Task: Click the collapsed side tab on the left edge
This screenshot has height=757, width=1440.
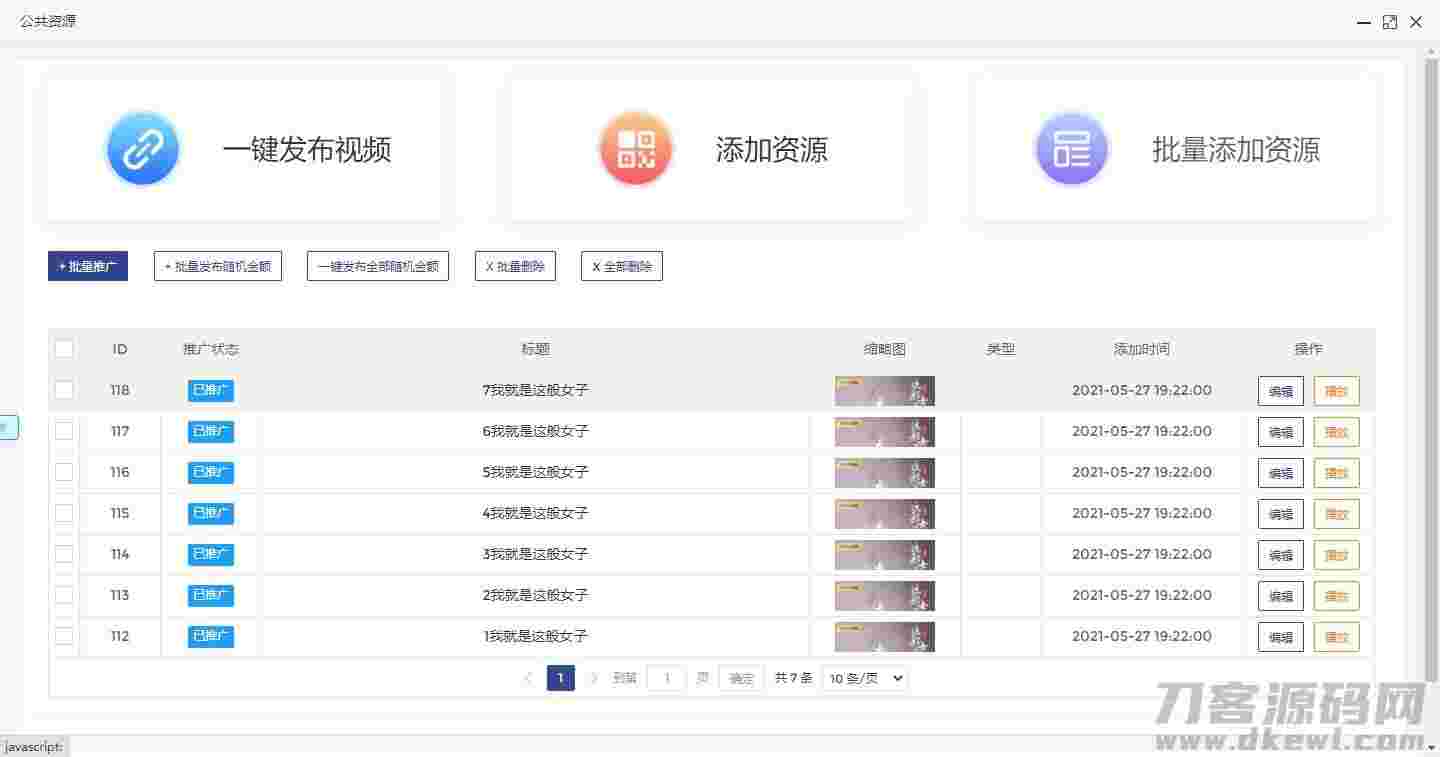Action: point(10,426)
